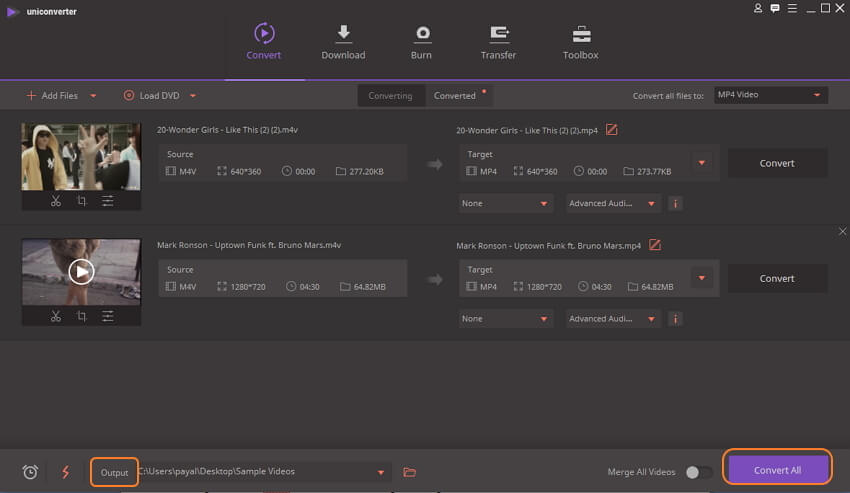Open effects adjust icon under Wonder Girls thumbnail
Image resolution: width=850 pixels, height=493 pixels.
[x=107, y=201]
